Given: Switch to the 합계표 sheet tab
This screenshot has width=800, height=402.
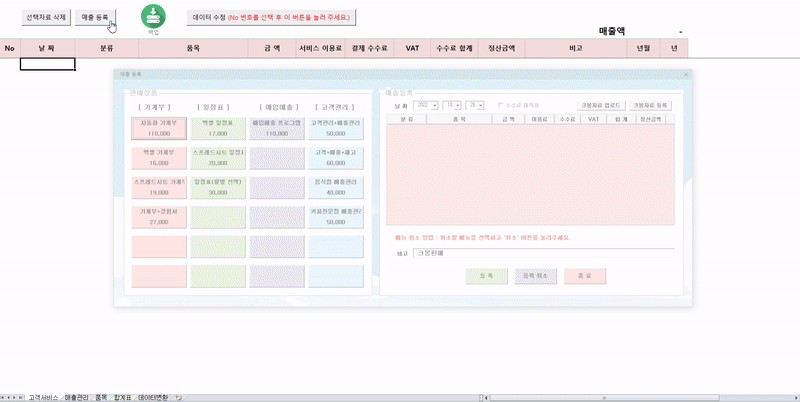Looking at the screenshot, I should pos(122,397).
